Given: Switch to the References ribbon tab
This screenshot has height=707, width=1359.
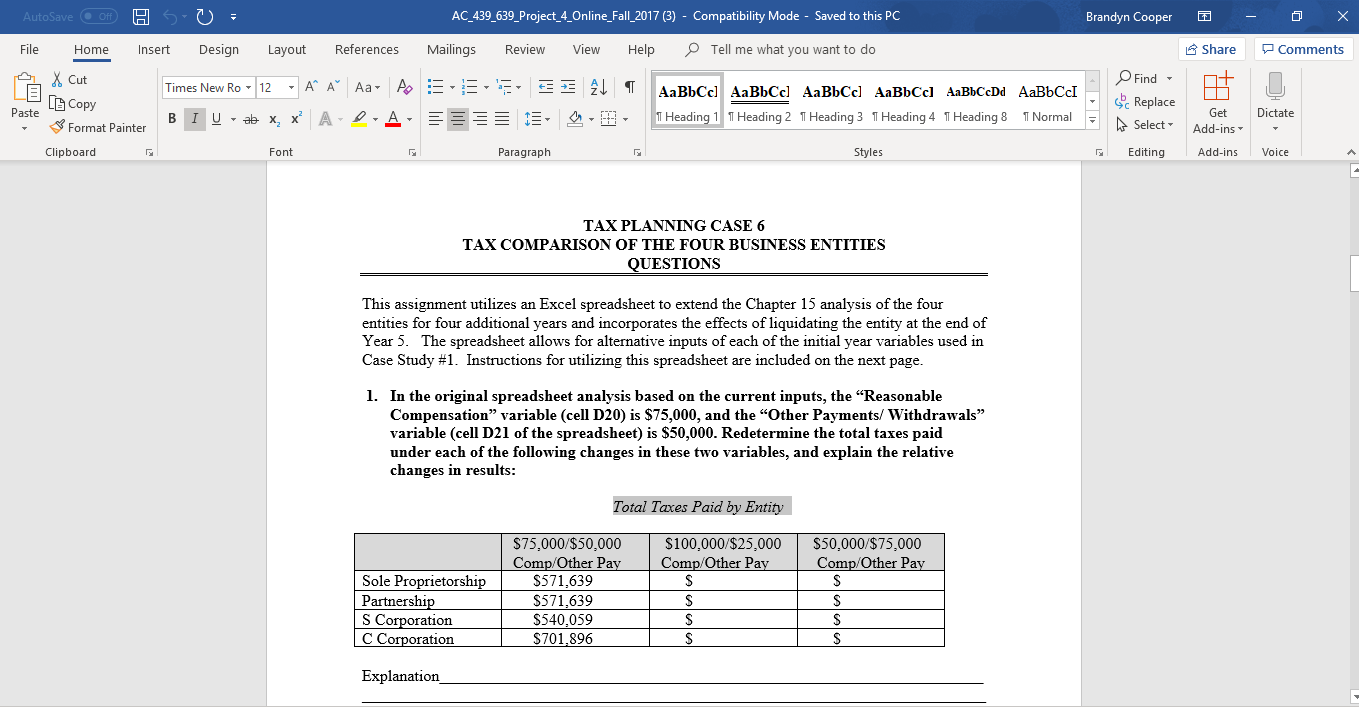Looking at the screenshot, I should pyautogui.click(x=366, y=49).
